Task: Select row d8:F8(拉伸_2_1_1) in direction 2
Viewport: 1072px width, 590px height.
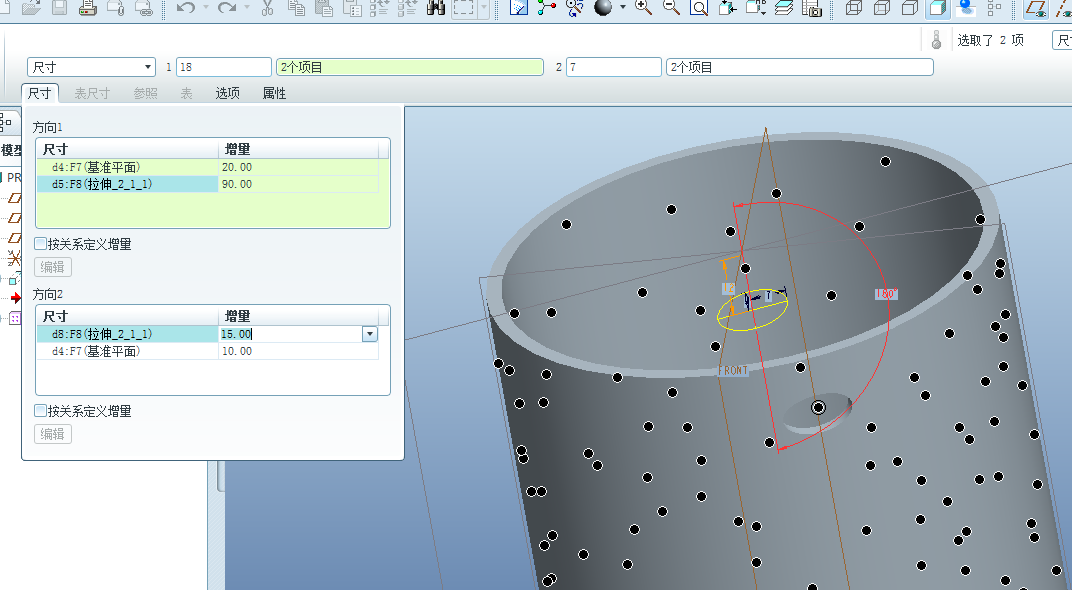Action: coord(127,334)
